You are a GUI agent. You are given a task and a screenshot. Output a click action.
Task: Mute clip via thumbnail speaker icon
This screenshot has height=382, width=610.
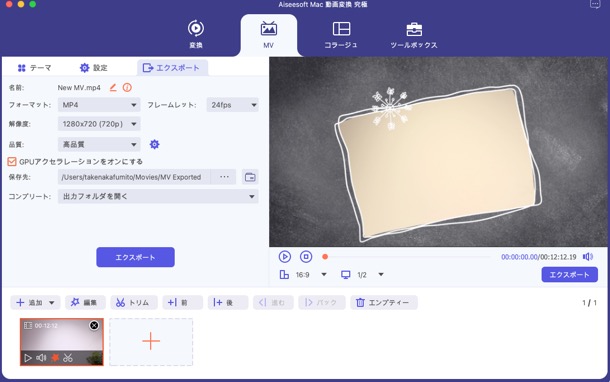point(41,357)
